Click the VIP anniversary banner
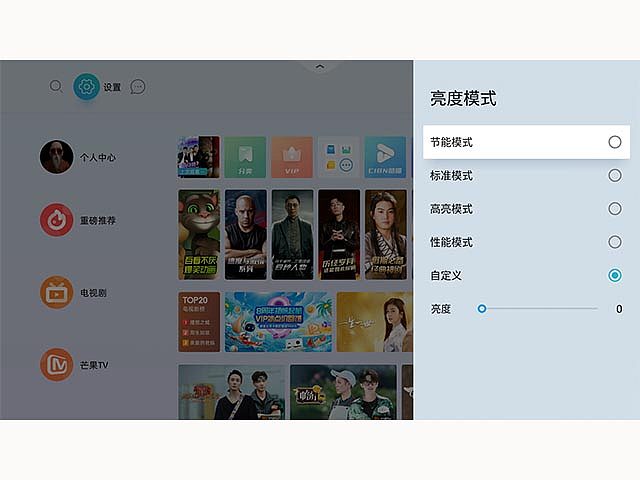The image size is (640, 480). [278, 322]
